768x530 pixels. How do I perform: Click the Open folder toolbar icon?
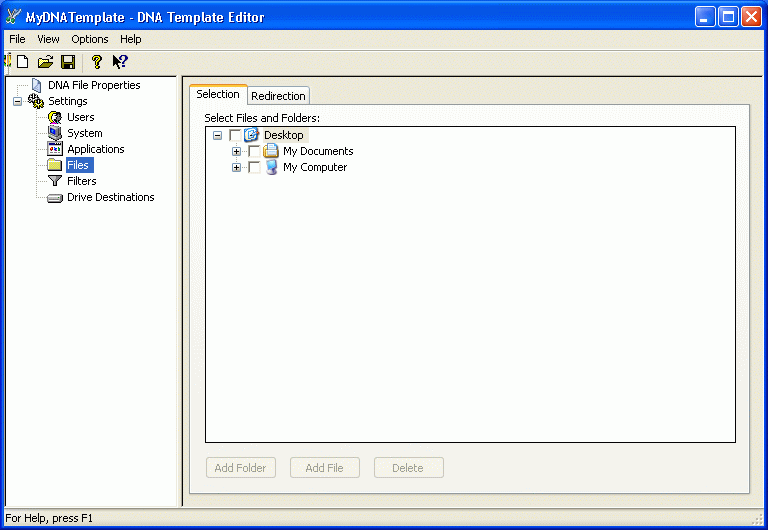pos(45,62)
